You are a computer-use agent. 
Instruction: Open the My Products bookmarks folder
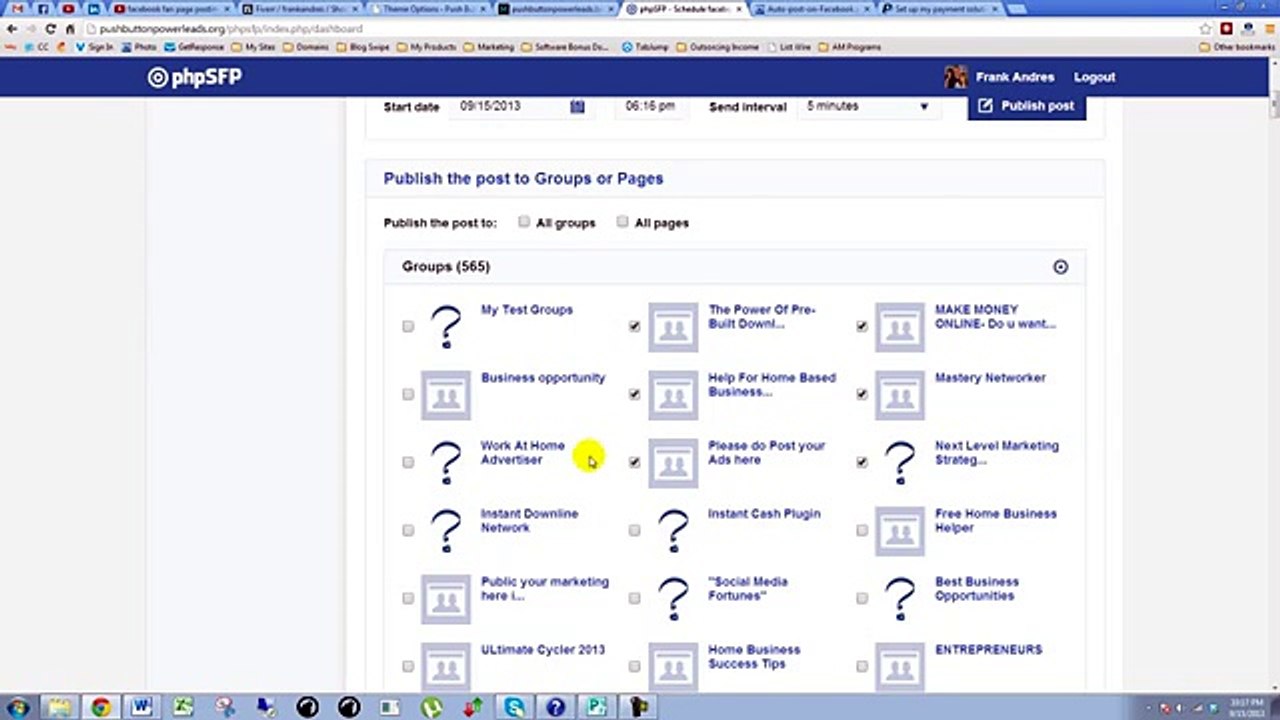point(426,47)
